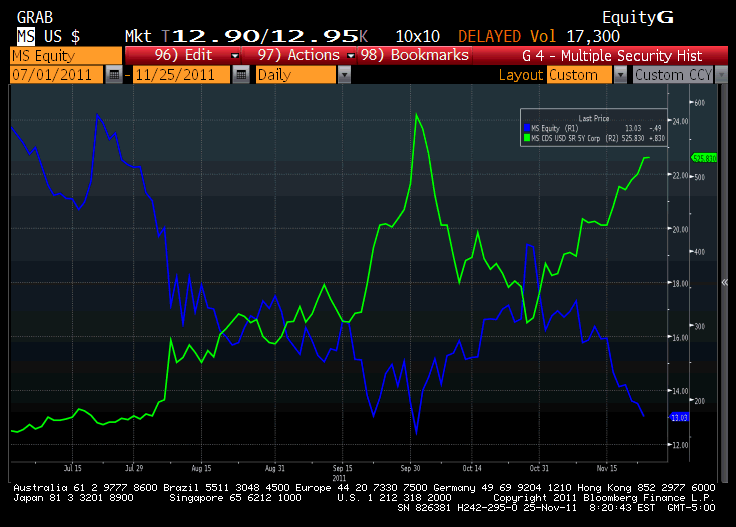Screen dimensions: 736x527
Task: Click 'G 4 - Multiple Security Hist' title
Action: (x=612, y=56)
